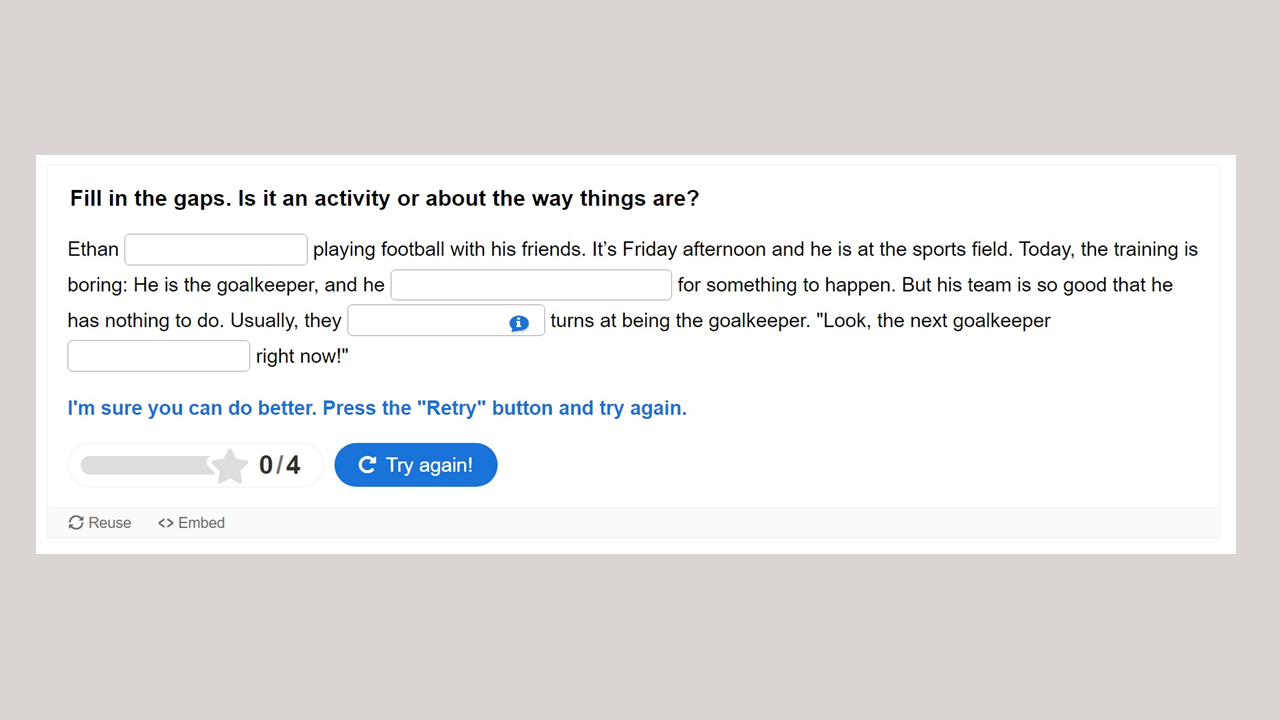Open the Embed link
The height and width of the screenshot is (720, 1280).
tap(201, 523)
